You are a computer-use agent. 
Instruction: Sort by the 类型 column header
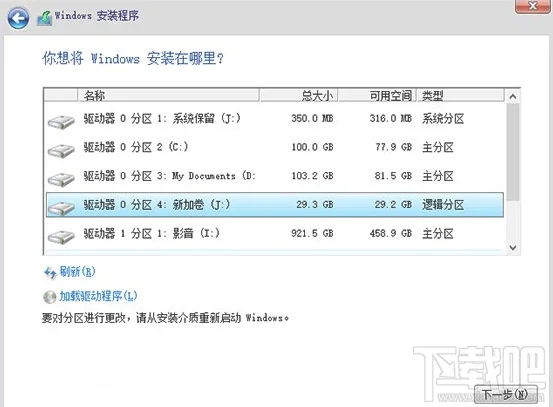460,95
